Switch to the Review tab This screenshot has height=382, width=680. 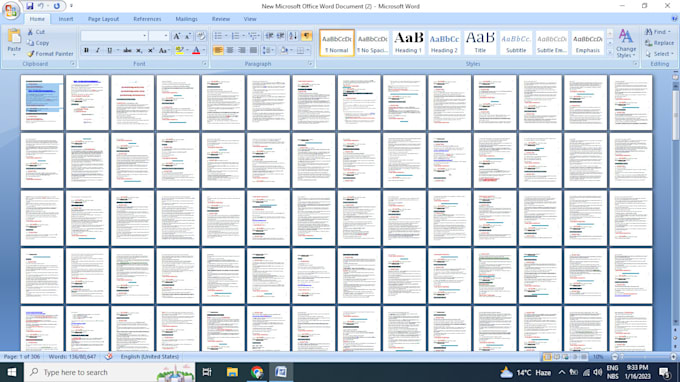click(x=221, y=19)
